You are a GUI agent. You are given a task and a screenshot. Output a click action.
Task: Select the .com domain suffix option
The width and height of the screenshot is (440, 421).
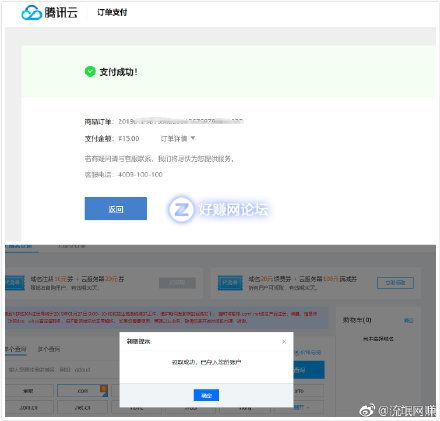83,391
